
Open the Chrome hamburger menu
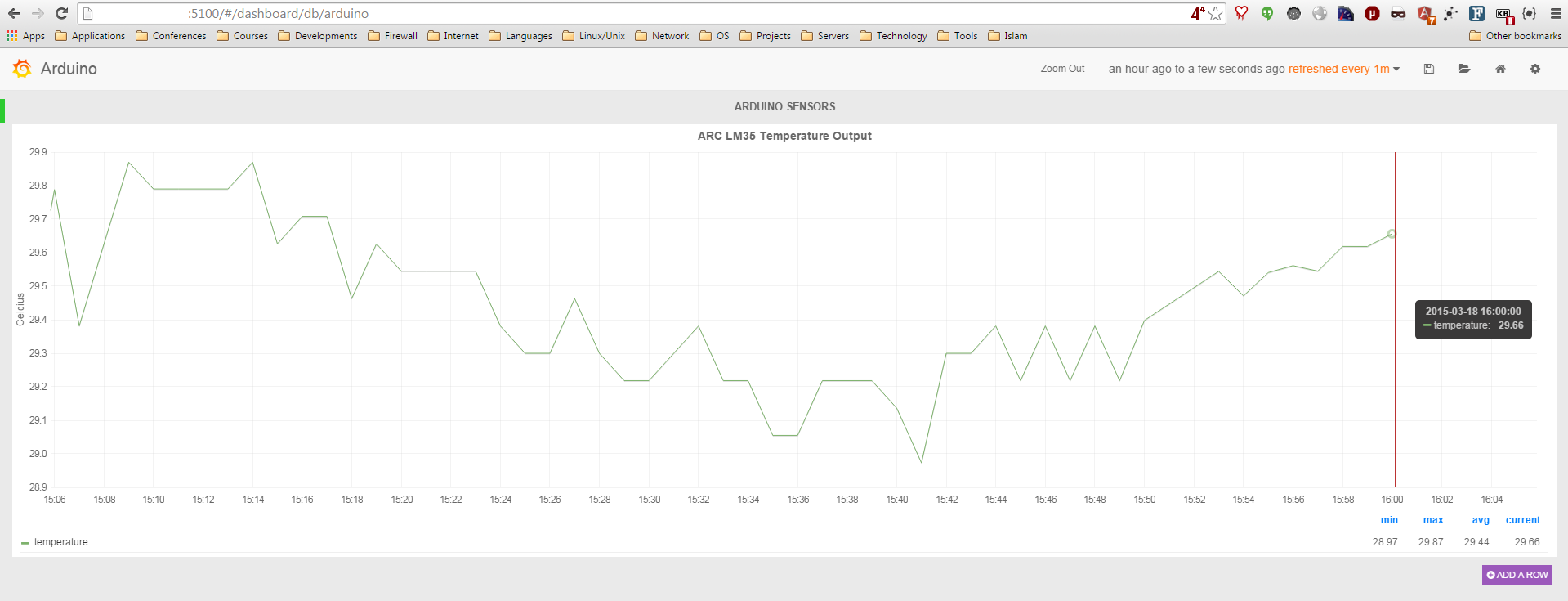click(1556, 13)
